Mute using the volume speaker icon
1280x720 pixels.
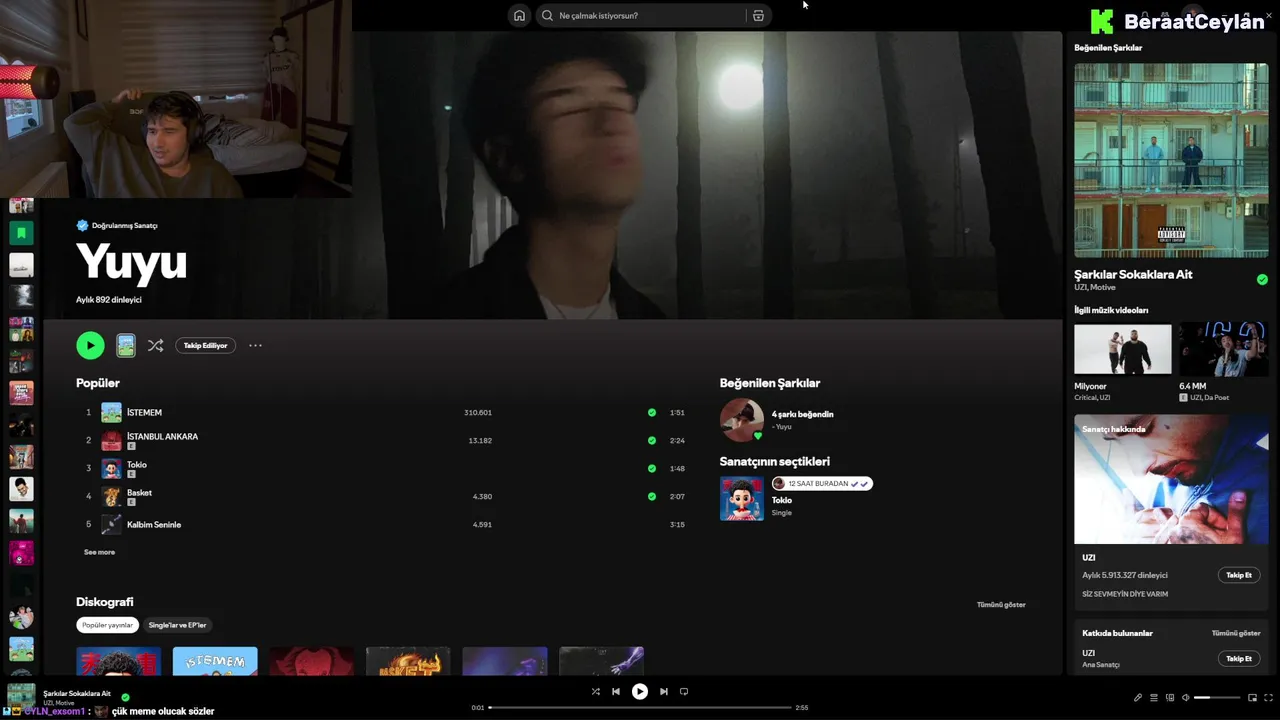[x=1185, y=697]
